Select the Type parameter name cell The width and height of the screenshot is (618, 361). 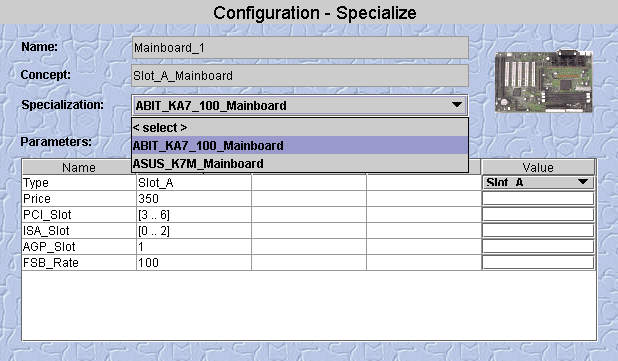79,183
